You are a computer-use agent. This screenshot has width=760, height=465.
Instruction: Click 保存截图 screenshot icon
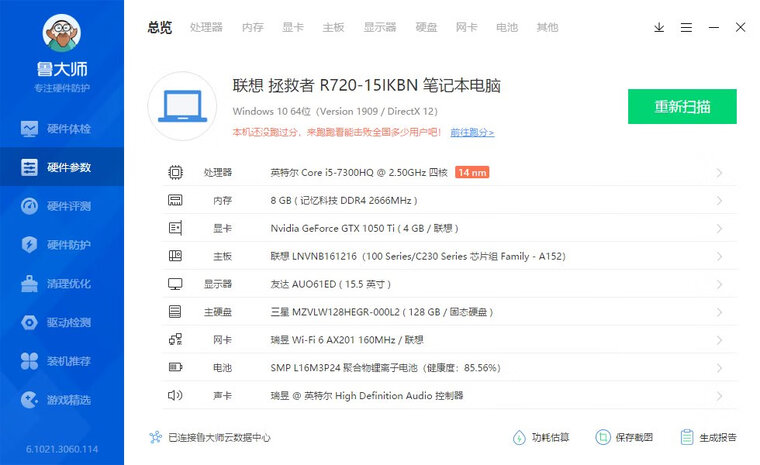tap(603, 437)
